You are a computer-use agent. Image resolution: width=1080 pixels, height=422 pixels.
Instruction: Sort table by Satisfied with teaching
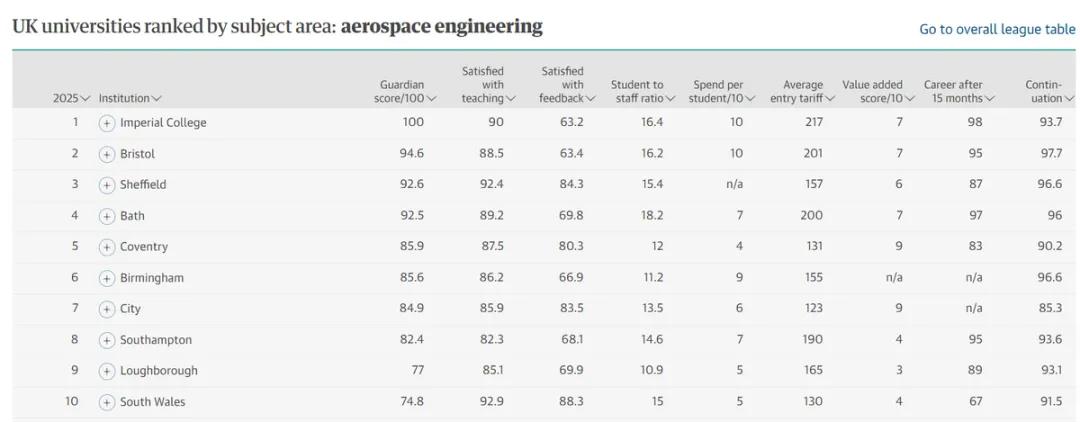click(488, 85)
